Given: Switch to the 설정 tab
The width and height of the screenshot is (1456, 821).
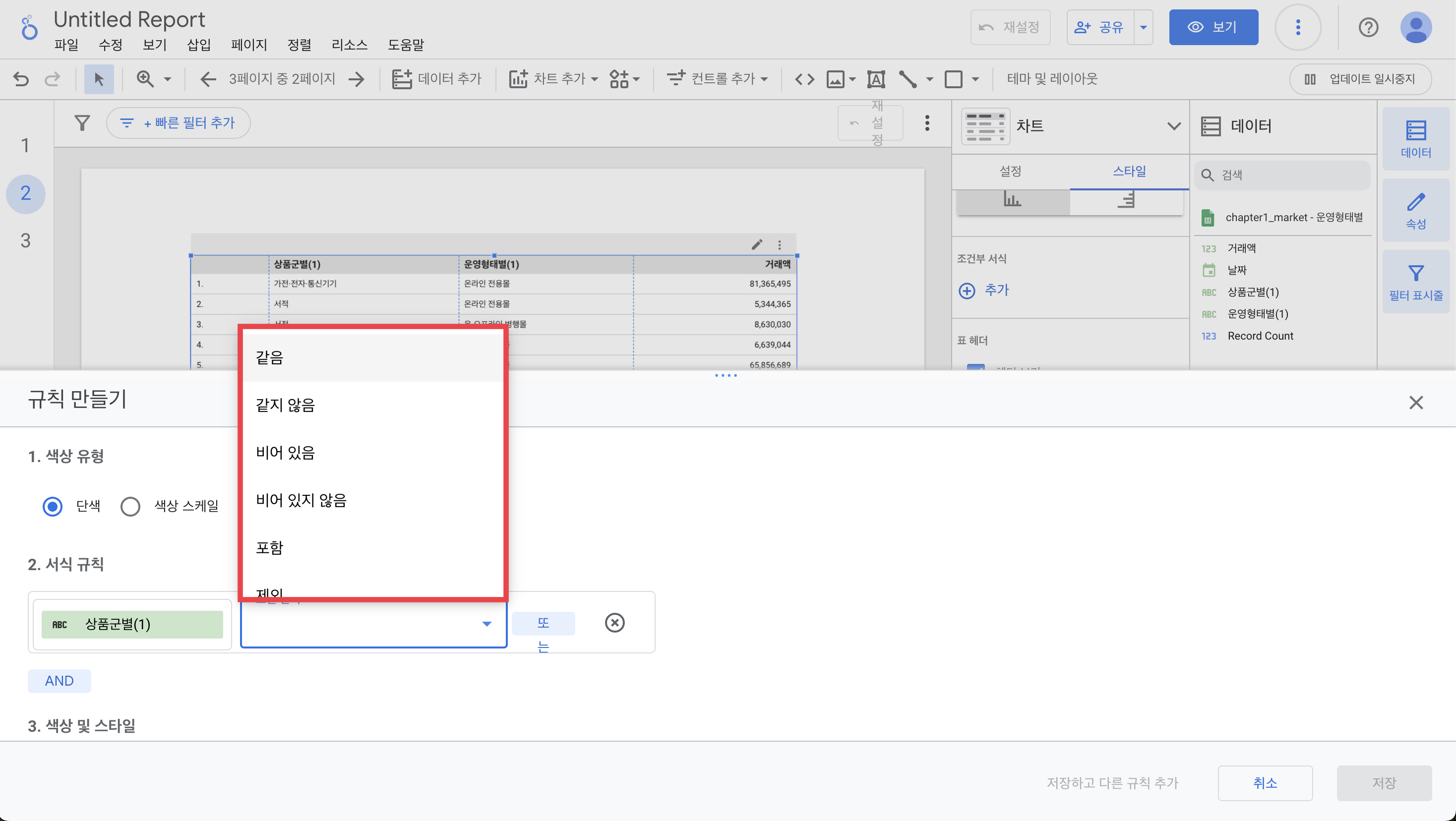Looking at the screenshot, I should [x=1010, y=171].
